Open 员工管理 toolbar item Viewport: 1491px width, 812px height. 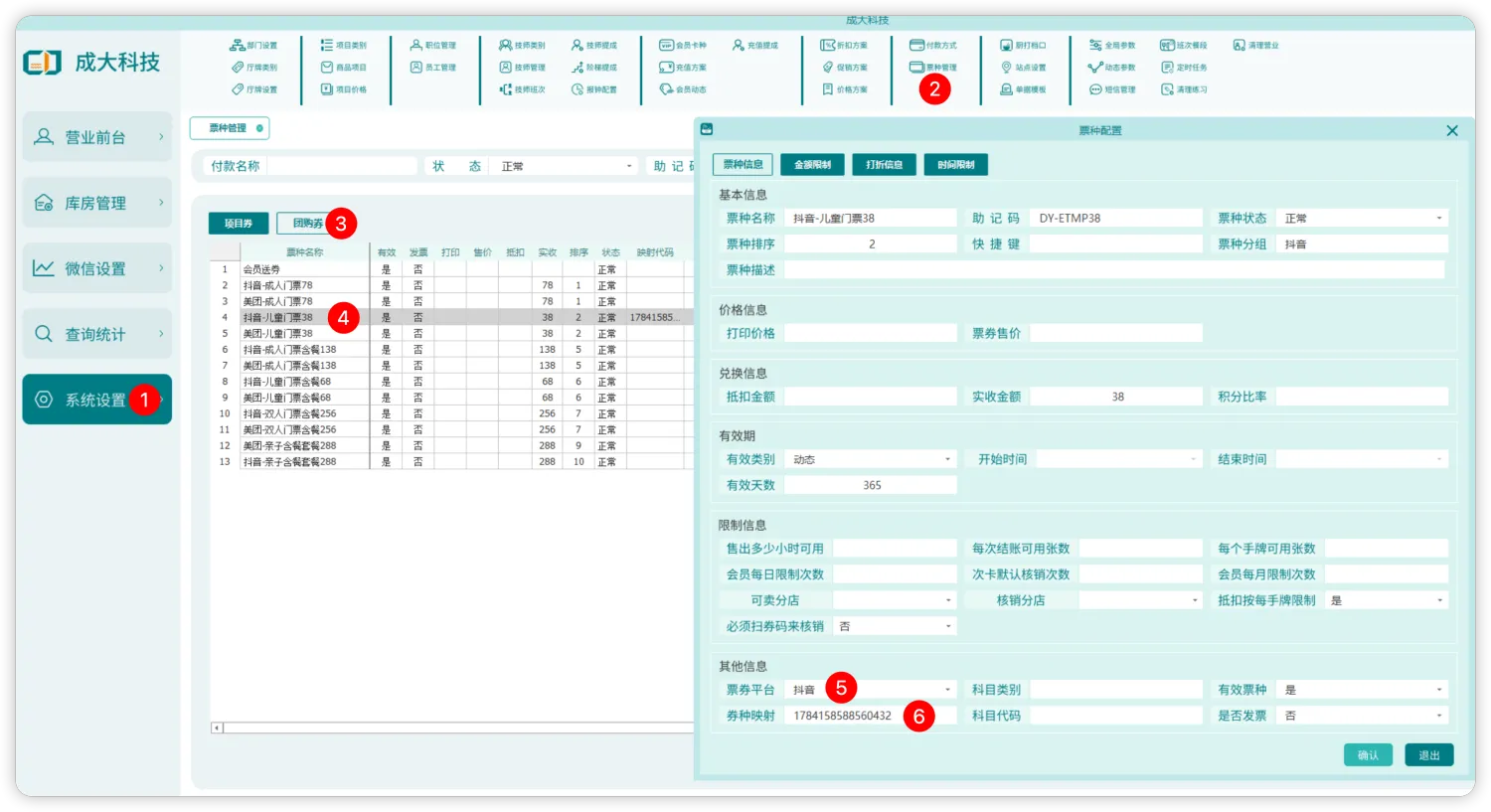coord(433,68)
